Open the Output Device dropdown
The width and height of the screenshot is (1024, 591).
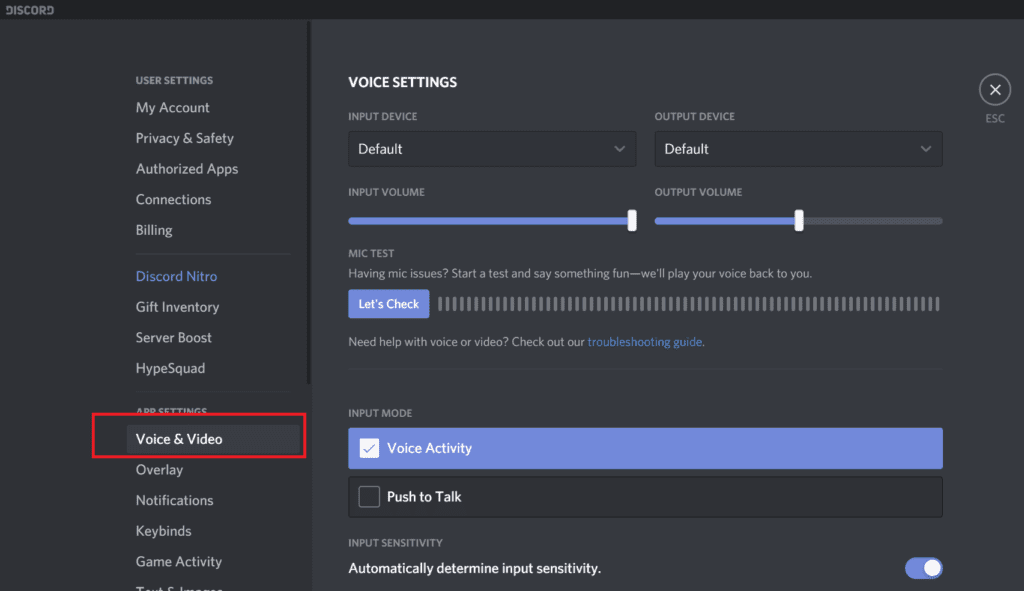(797, 148)
